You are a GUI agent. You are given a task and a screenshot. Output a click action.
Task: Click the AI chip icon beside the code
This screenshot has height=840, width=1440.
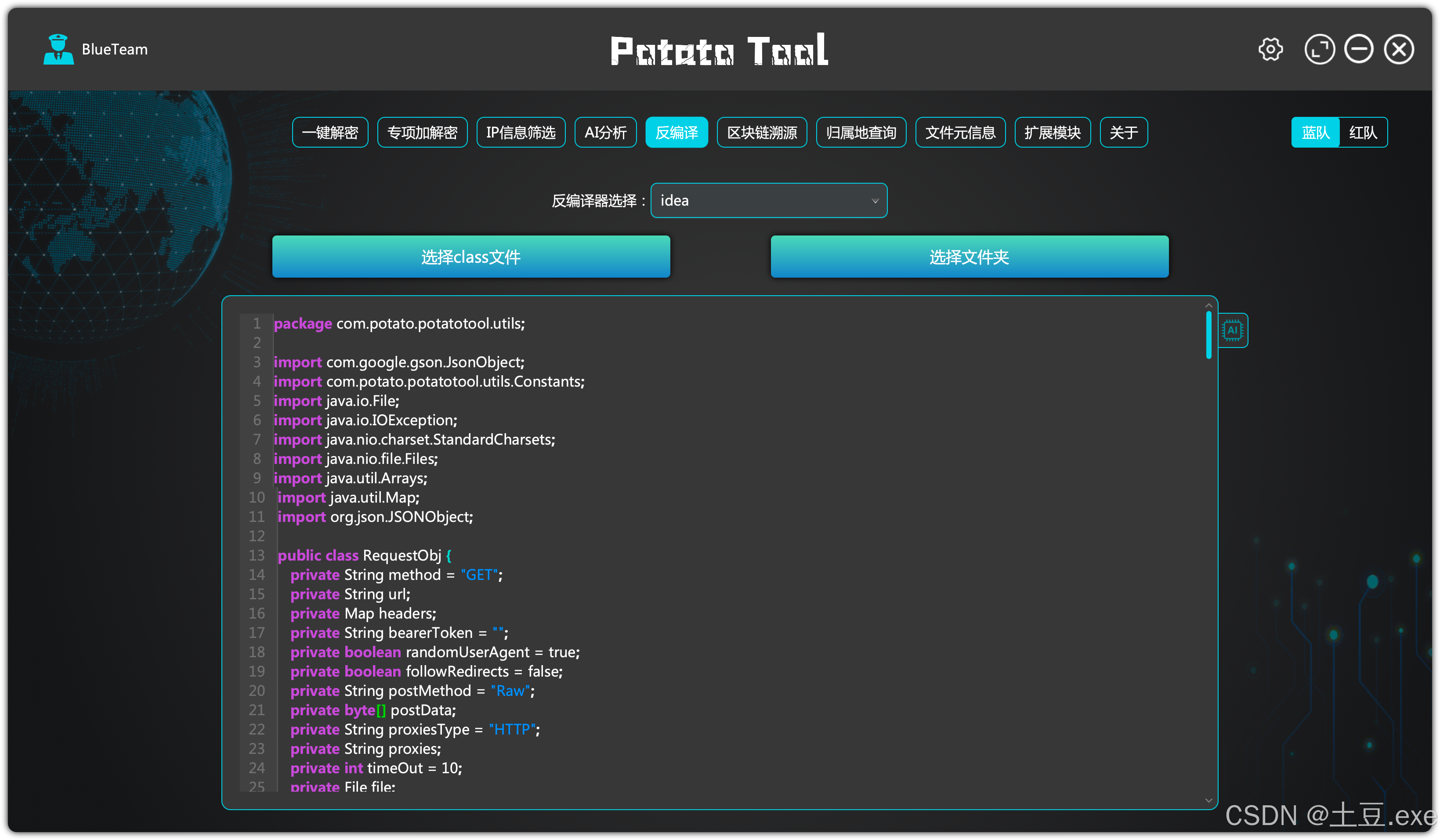coord(1232,330)
